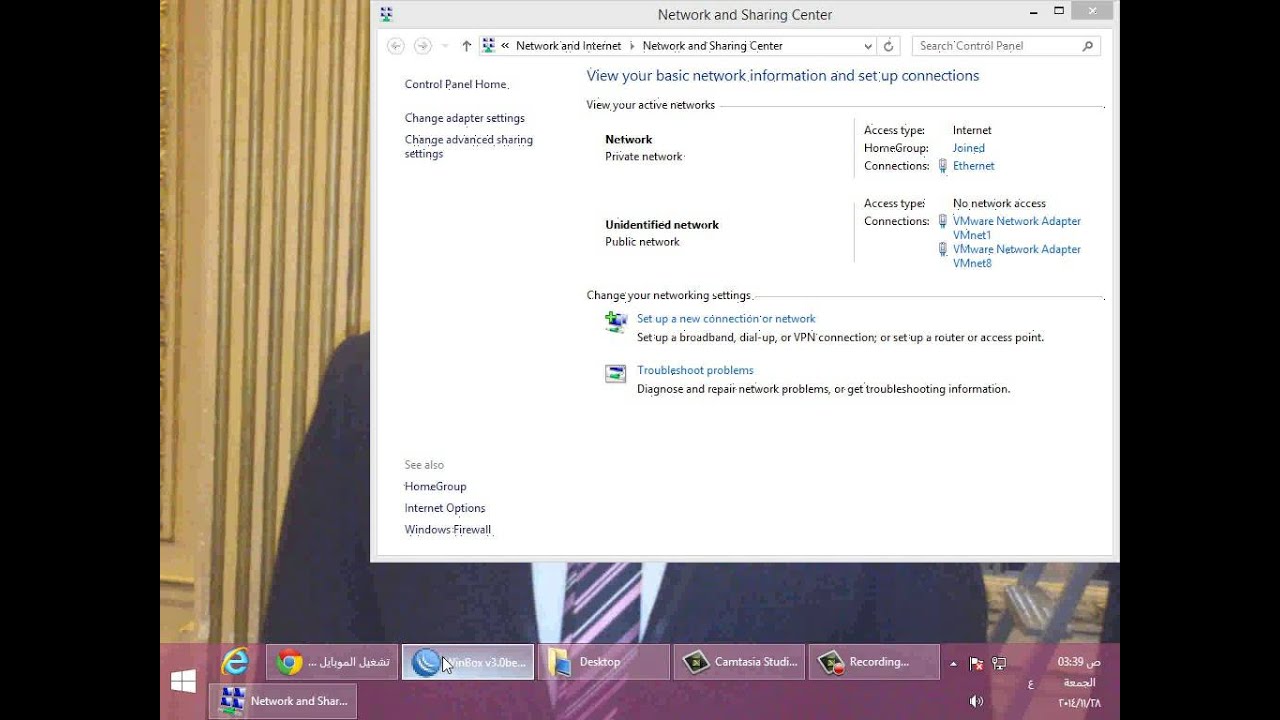Image resolution: width=1280 pixels, height=720 pixels.
Task: Go up one level with the Up arrow
Action: pyautogui.click(x=467, y=46)
